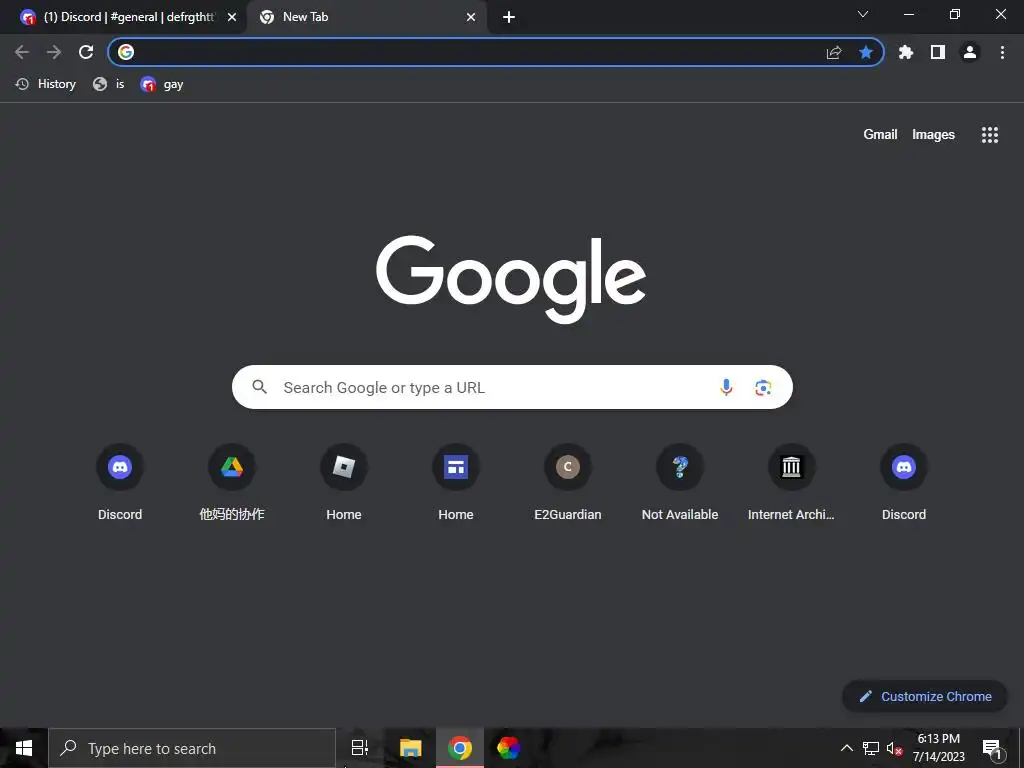Viewport: 1024px width, 768px height.
Task: Close the Discord tab
Action: point(232,17)
